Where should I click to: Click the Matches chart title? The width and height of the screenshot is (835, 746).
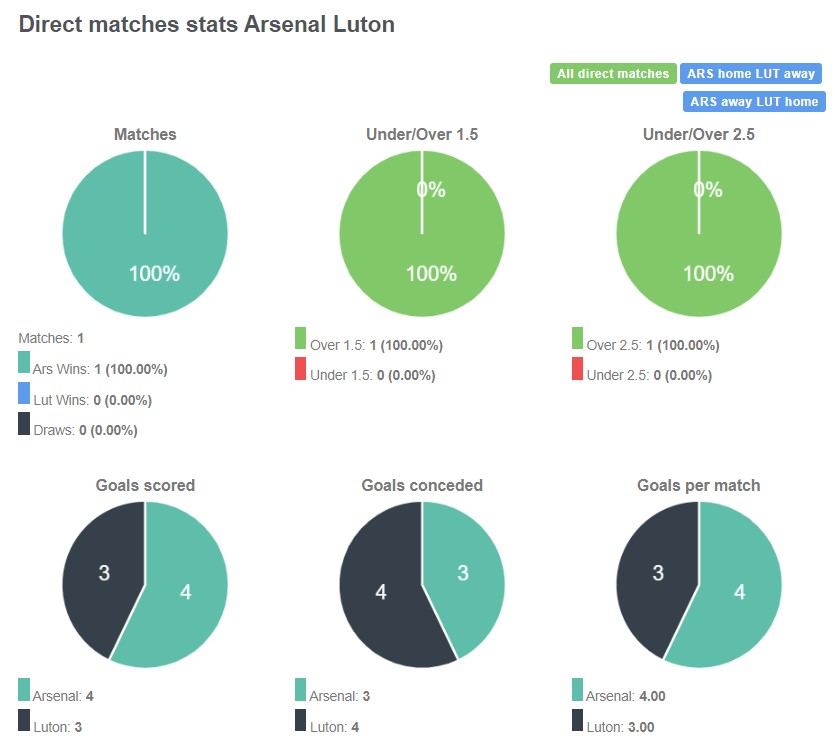click(x=144, y=134)
